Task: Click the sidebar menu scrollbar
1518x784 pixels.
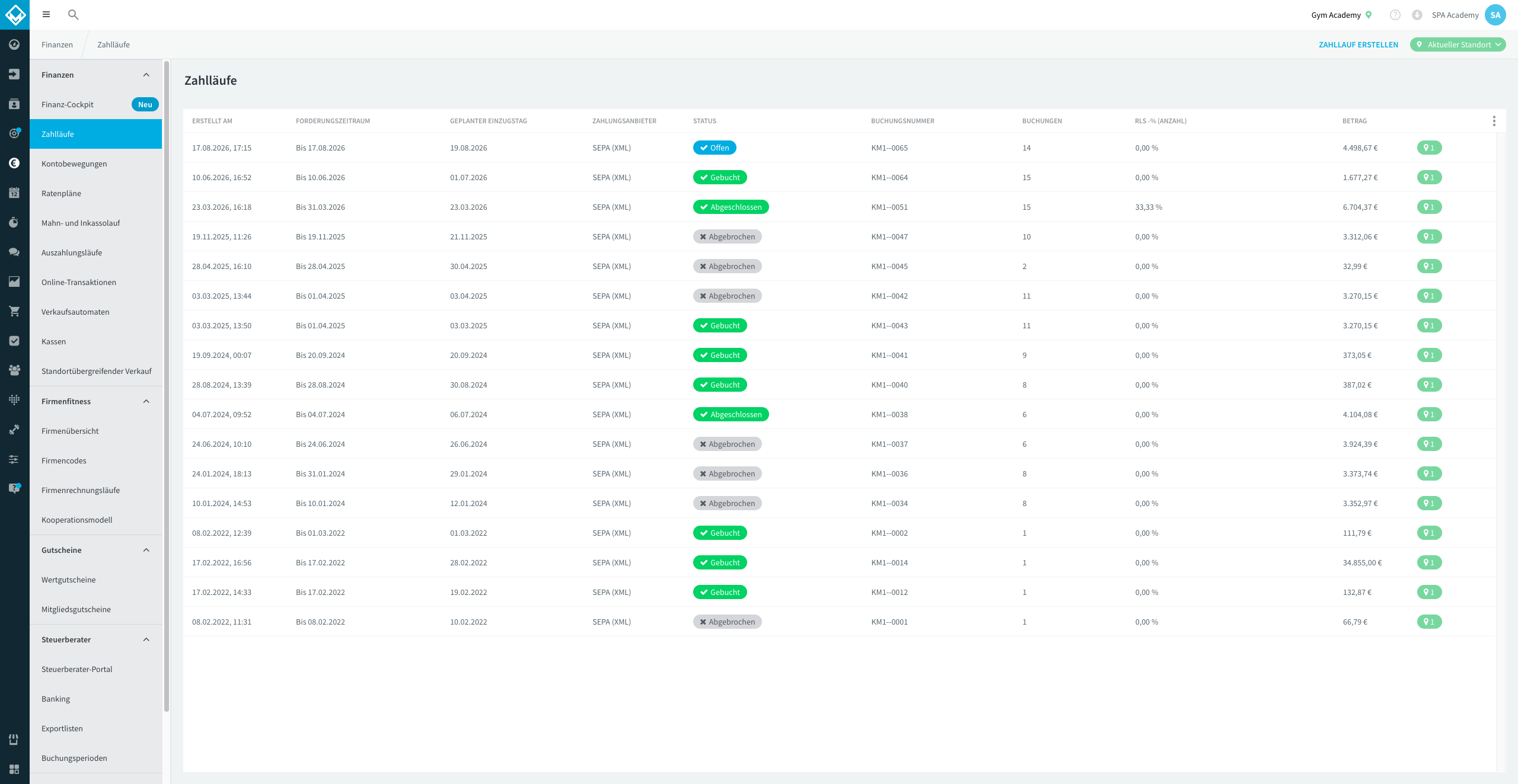Action: pos(167,385)
